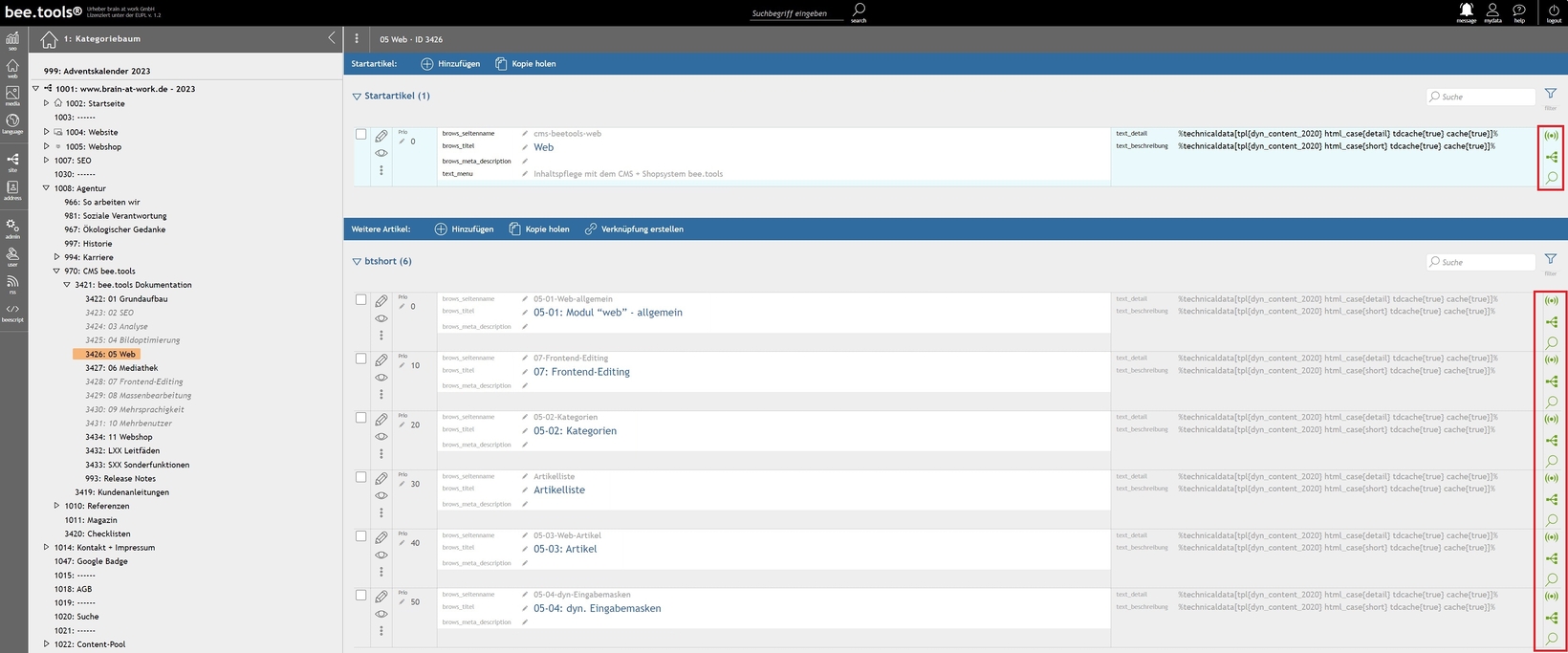Open the site module in the sidebar

[12, 163]
